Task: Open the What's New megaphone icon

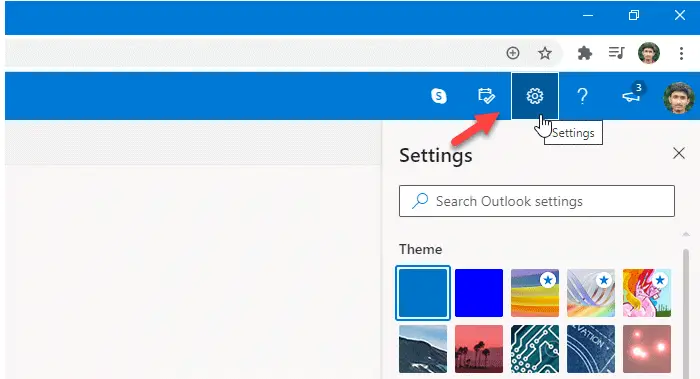Action: 632,95
